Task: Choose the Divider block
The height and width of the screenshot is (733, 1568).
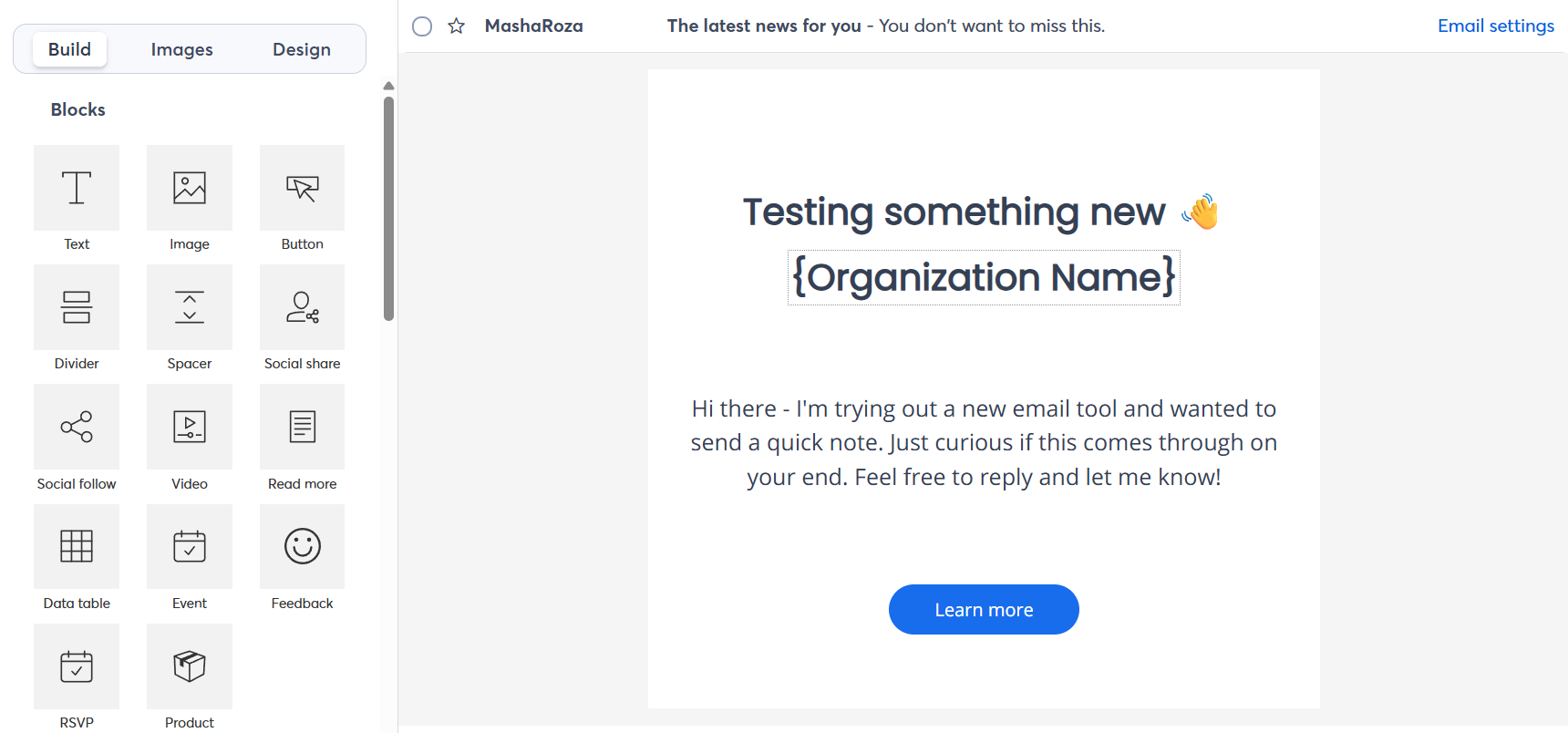Action: (77, 307)
